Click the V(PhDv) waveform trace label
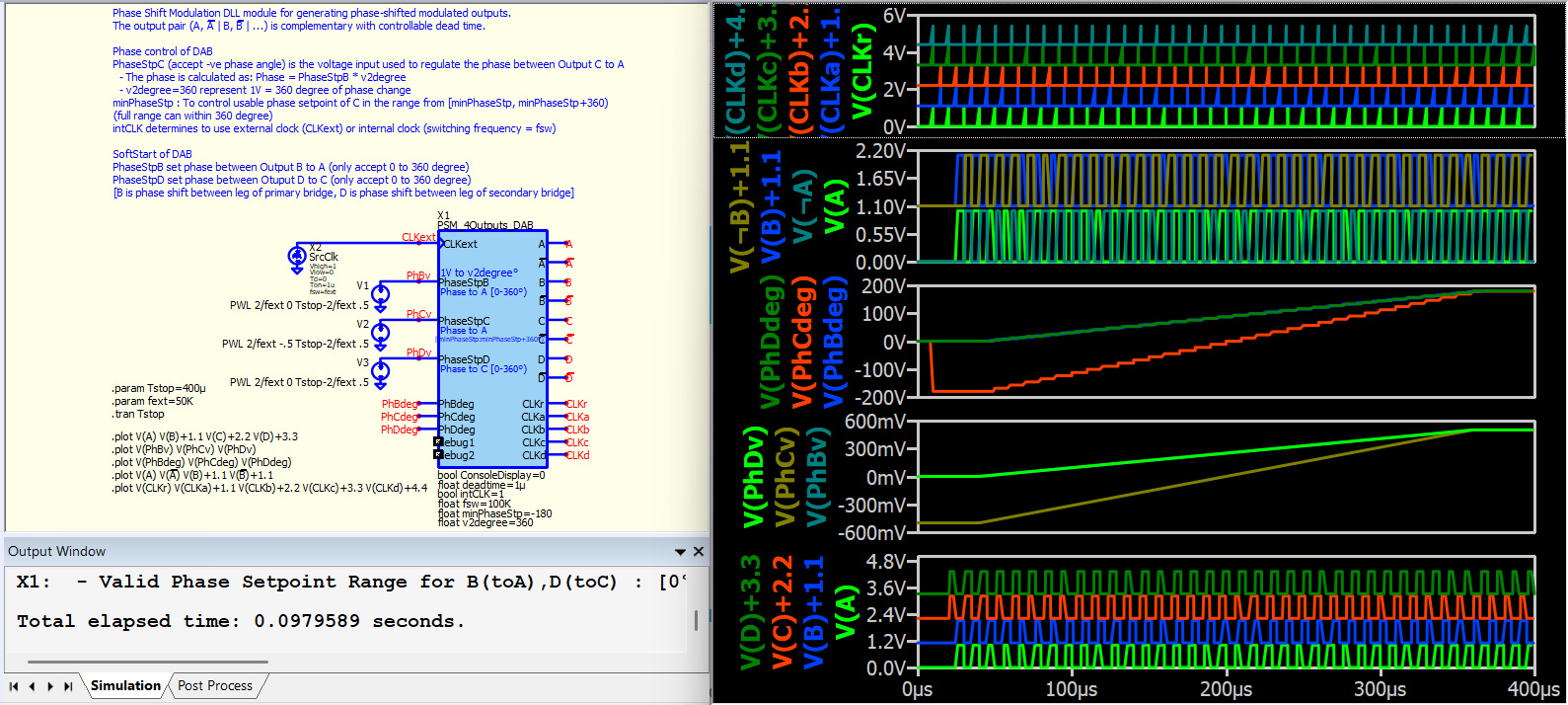 click(x=754, y=476)
